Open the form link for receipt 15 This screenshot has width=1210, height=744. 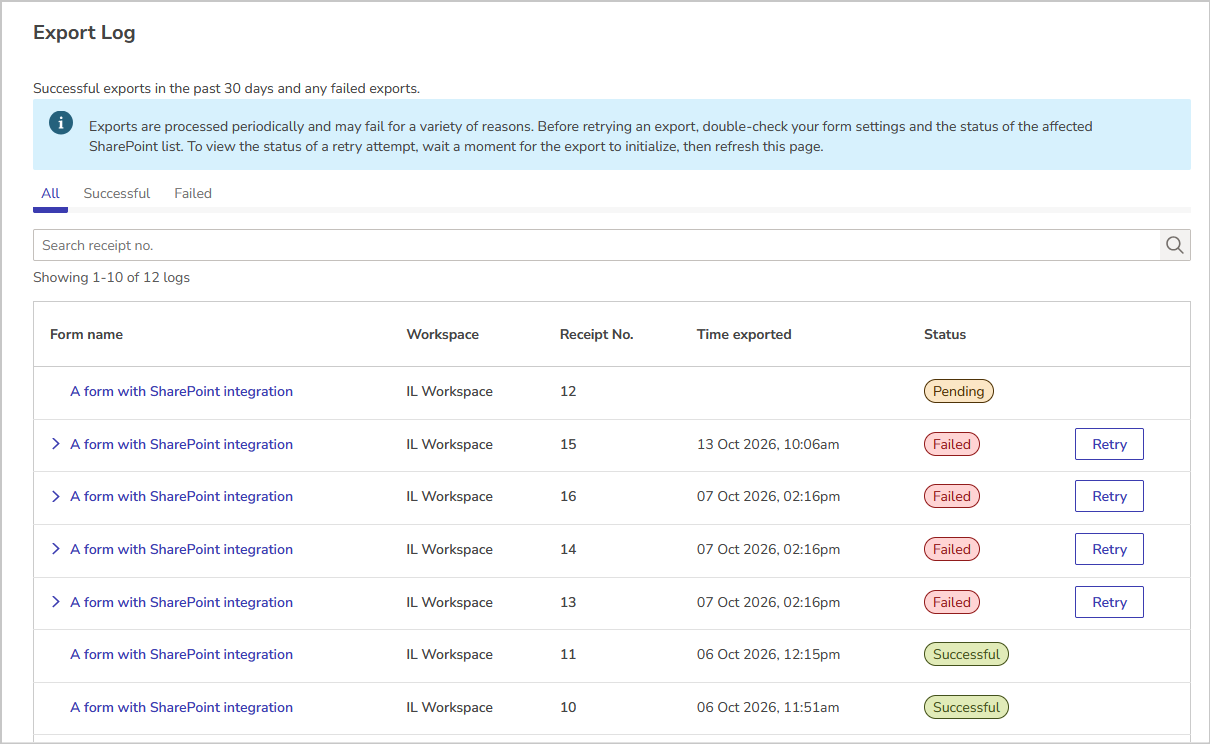pos(181,444)
